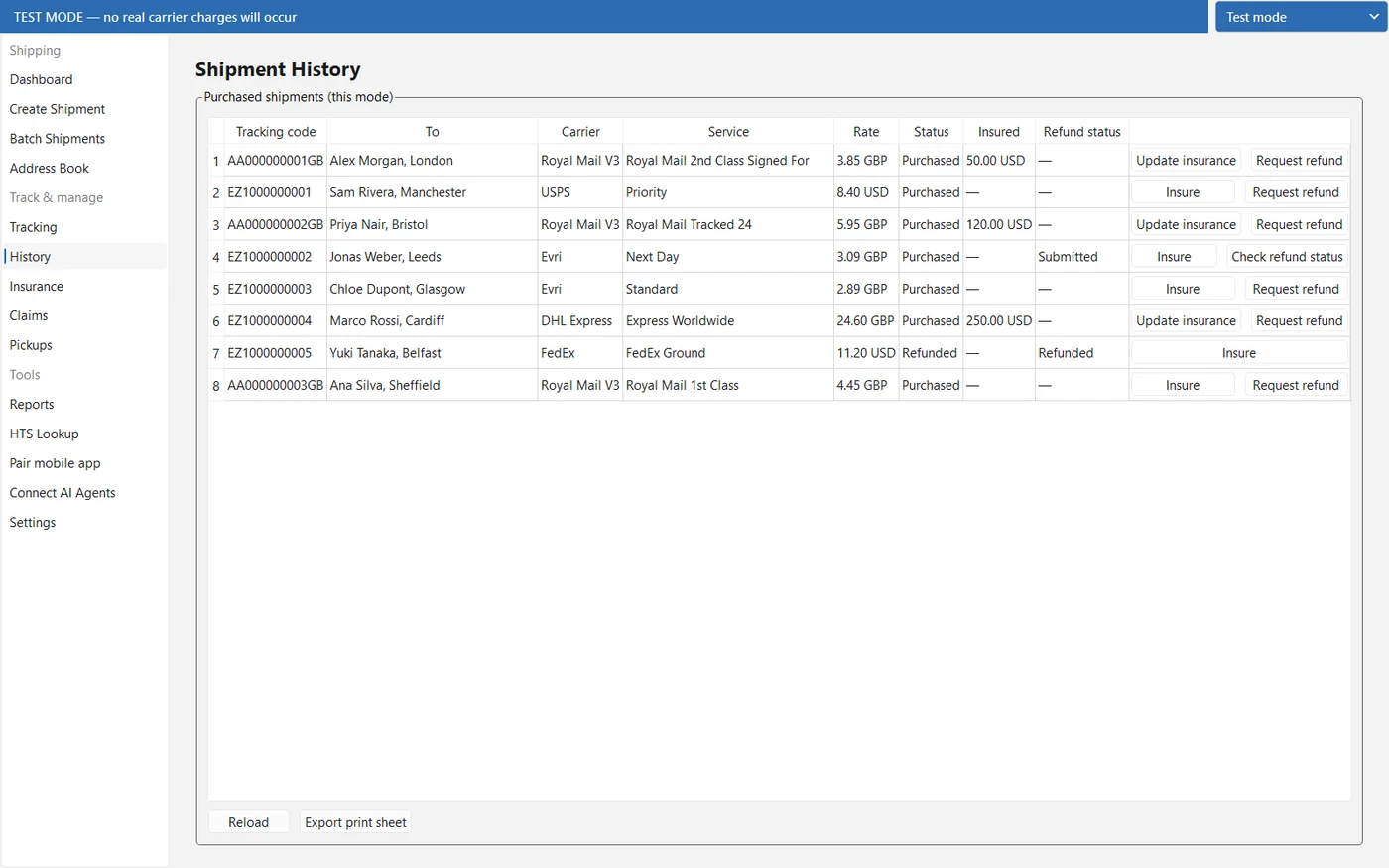Click the FedEx Ground service cell

(728, 353)
